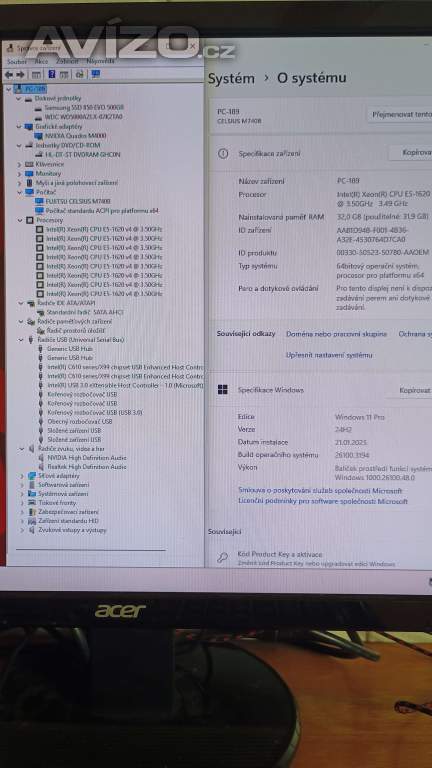Viewport: 432px width, 768px height.
Task: Open Kód Product Key a aktivace
Action: 280,554
